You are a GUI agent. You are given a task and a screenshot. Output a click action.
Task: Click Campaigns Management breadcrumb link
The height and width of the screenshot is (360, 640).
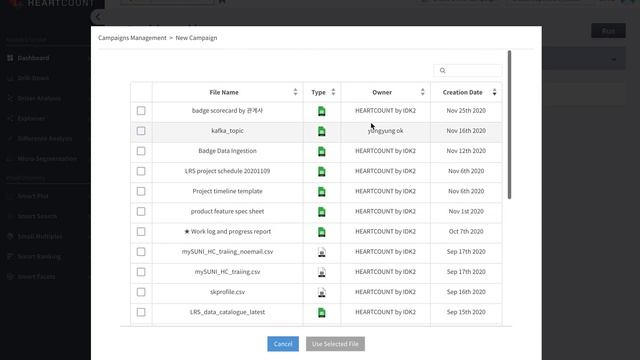click(x=132, y=38)
